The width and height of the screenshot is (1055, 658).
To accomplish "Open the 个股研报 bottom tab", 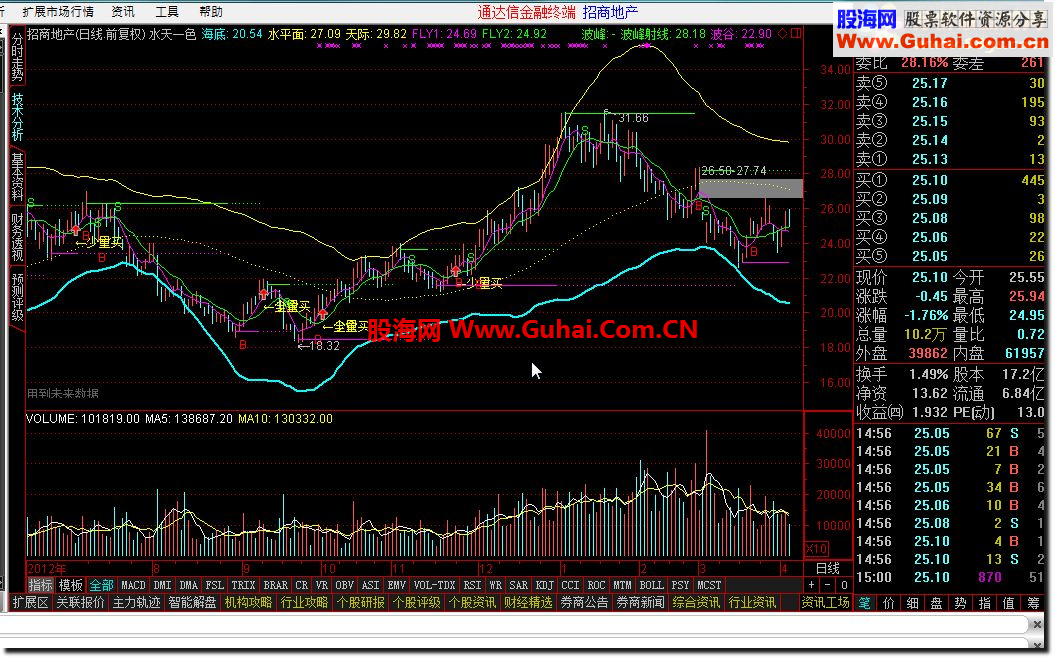I will tap(361, 603).
